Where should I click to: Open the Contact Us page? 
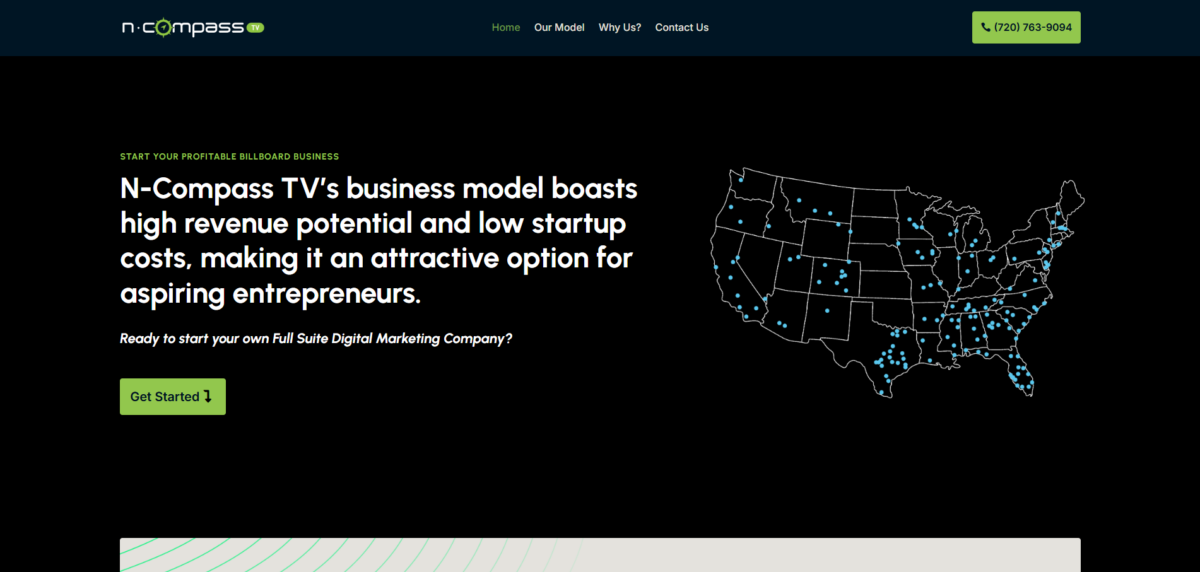(x=681, y=28)
